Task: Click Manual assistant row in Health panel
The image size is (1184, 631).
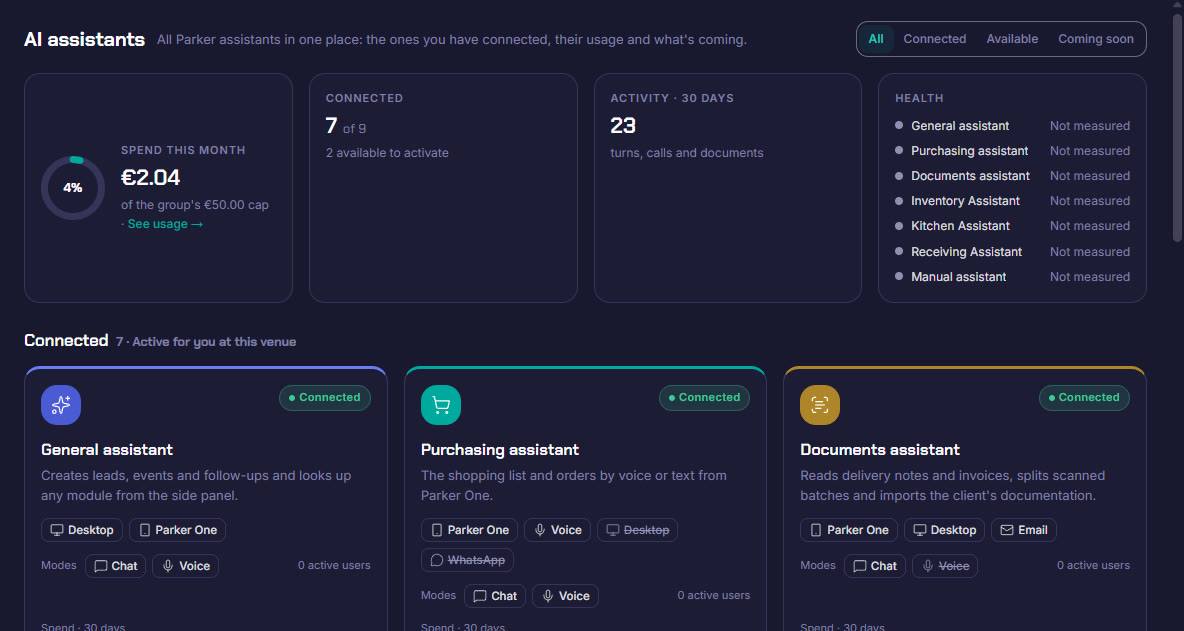Action: tap(1013, 277)
